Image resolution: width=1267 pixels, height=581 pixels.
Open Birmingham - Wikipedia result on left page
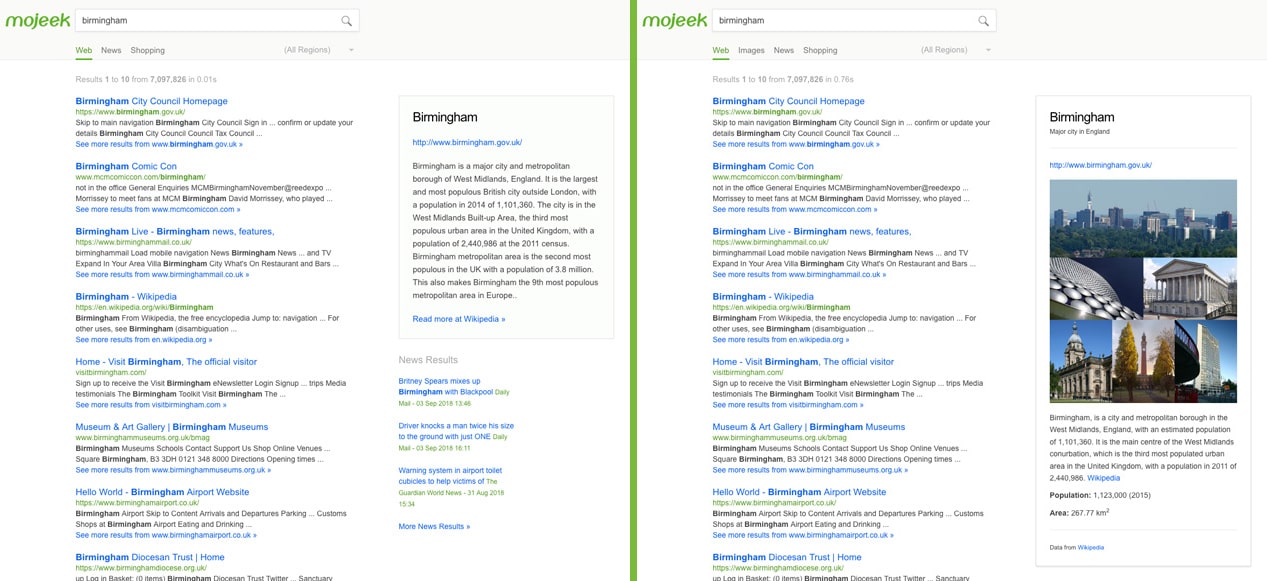[x=126, y=296]
